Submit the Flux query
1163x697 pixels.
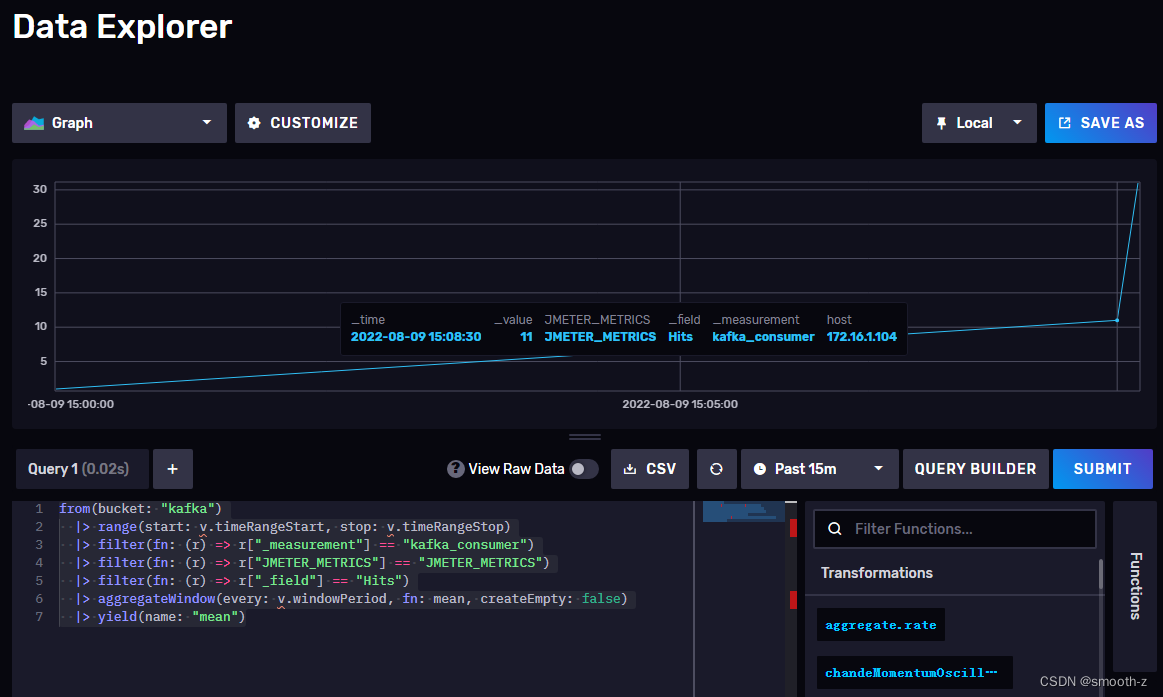click(x=1102, y=468)
